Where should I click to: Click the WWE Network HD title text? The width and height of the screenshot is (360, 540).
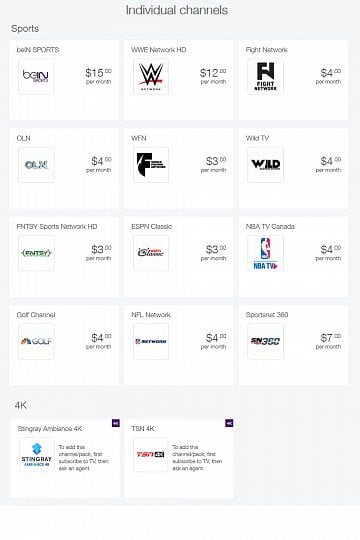click(158, 50)
